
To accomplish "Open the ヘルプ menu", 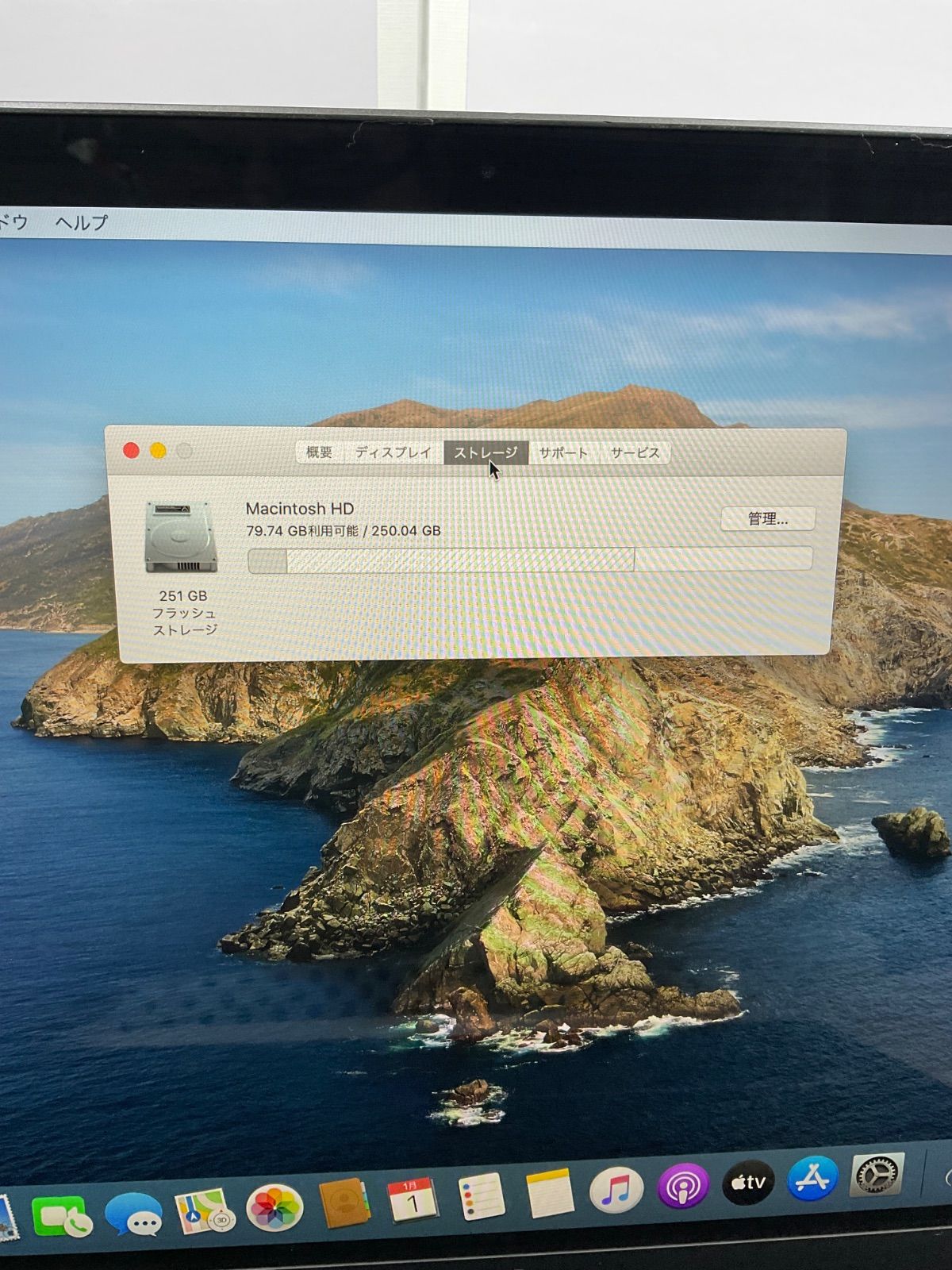I will pyautogui.click(x=81, y=222).
